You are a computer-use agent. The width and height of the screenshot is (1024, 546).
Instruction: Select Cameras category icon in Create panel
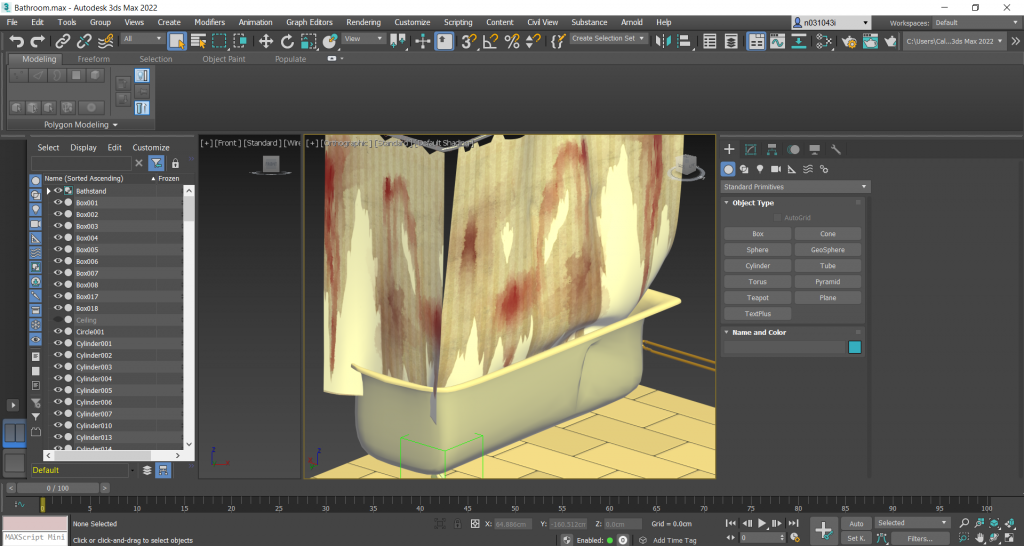pos(775,169)
